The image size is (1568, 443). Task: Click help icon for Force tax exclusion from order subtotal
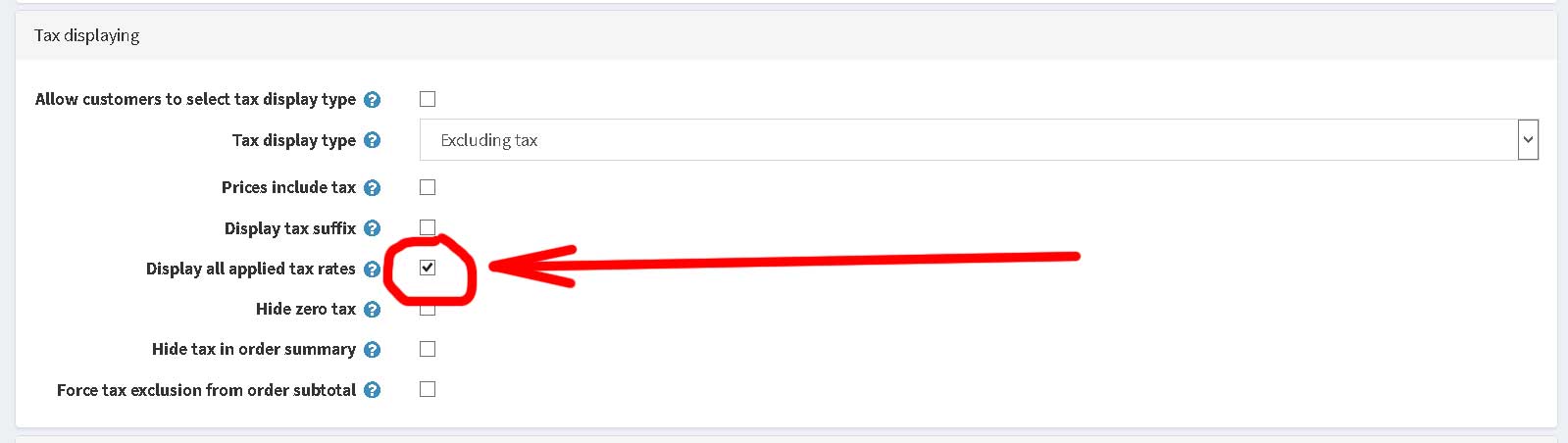[372, 390]
